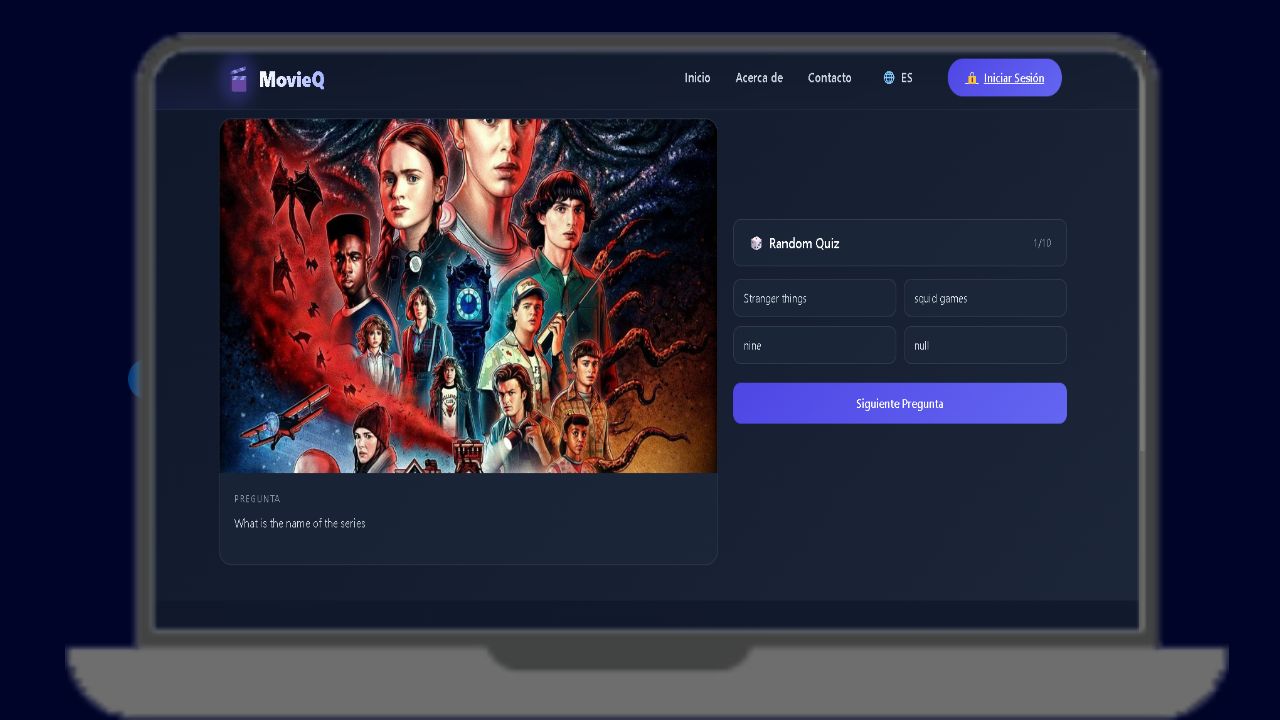Select the 'null' answer option
The image size is (1280, 720).
[985, 345]
